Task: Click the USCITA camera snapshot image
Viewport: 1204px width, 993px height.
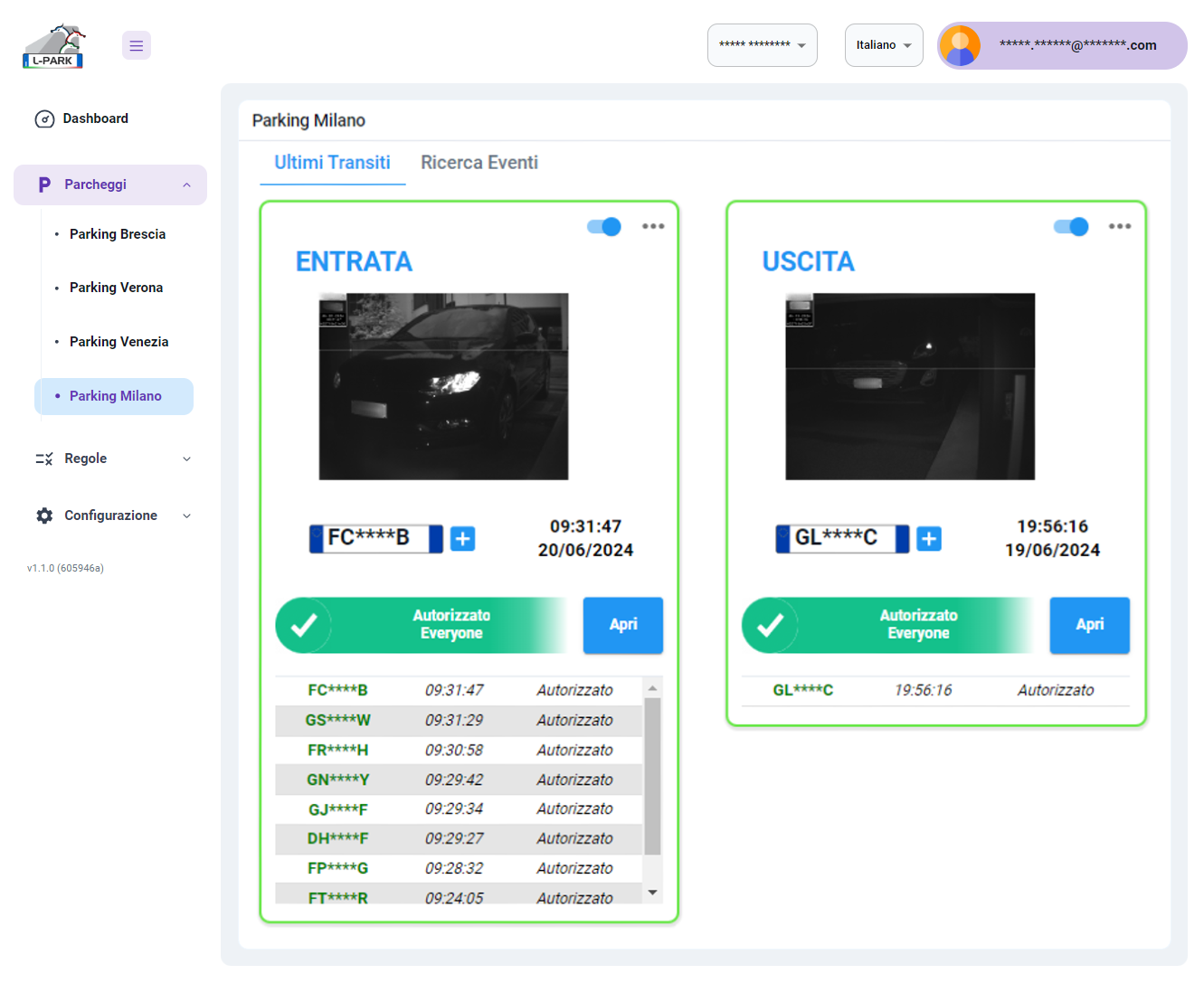Action: tap(910, 386)
